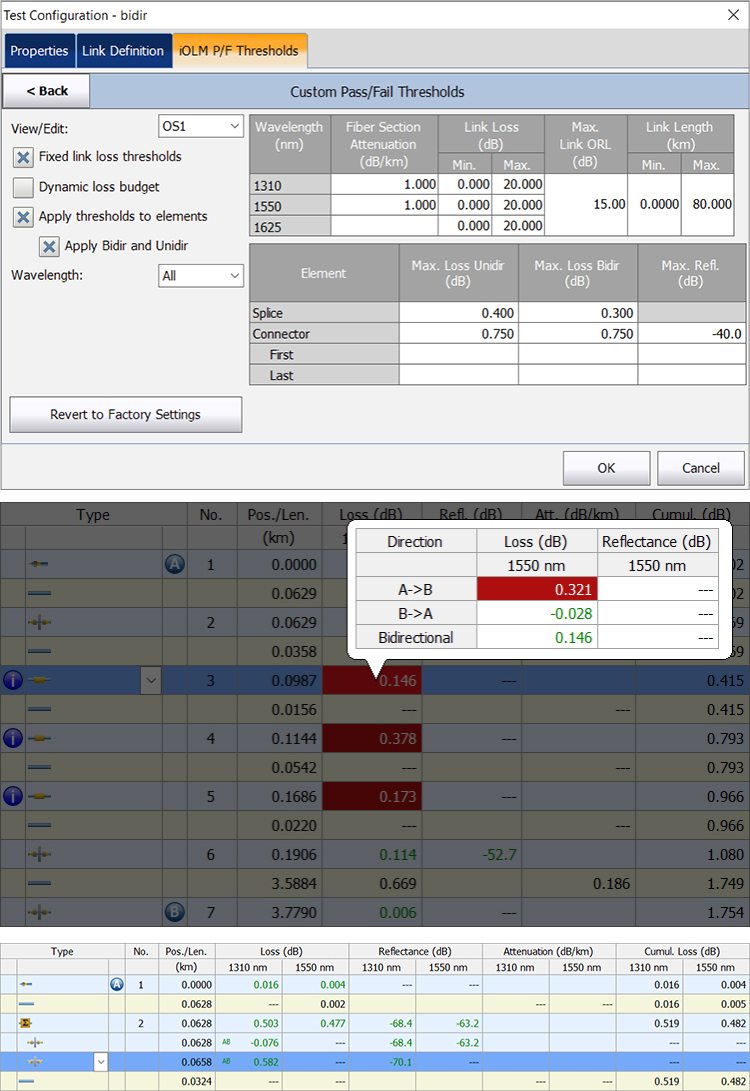Edit Splice Max. Loss Unidir field
The image size is (750, 1091).
point(458,313)
